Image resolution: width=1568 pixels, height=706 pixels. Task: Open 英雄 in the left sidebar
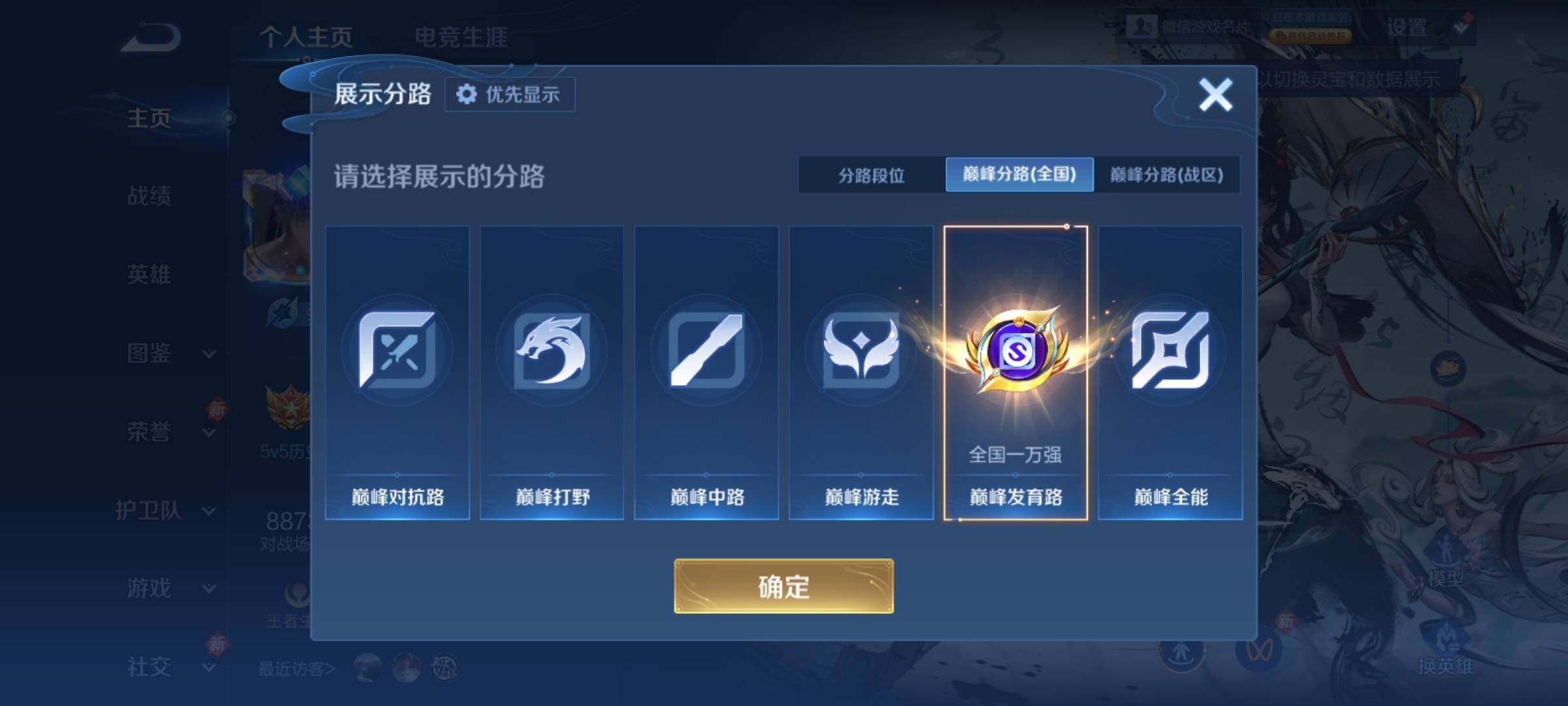coord(149,274)
